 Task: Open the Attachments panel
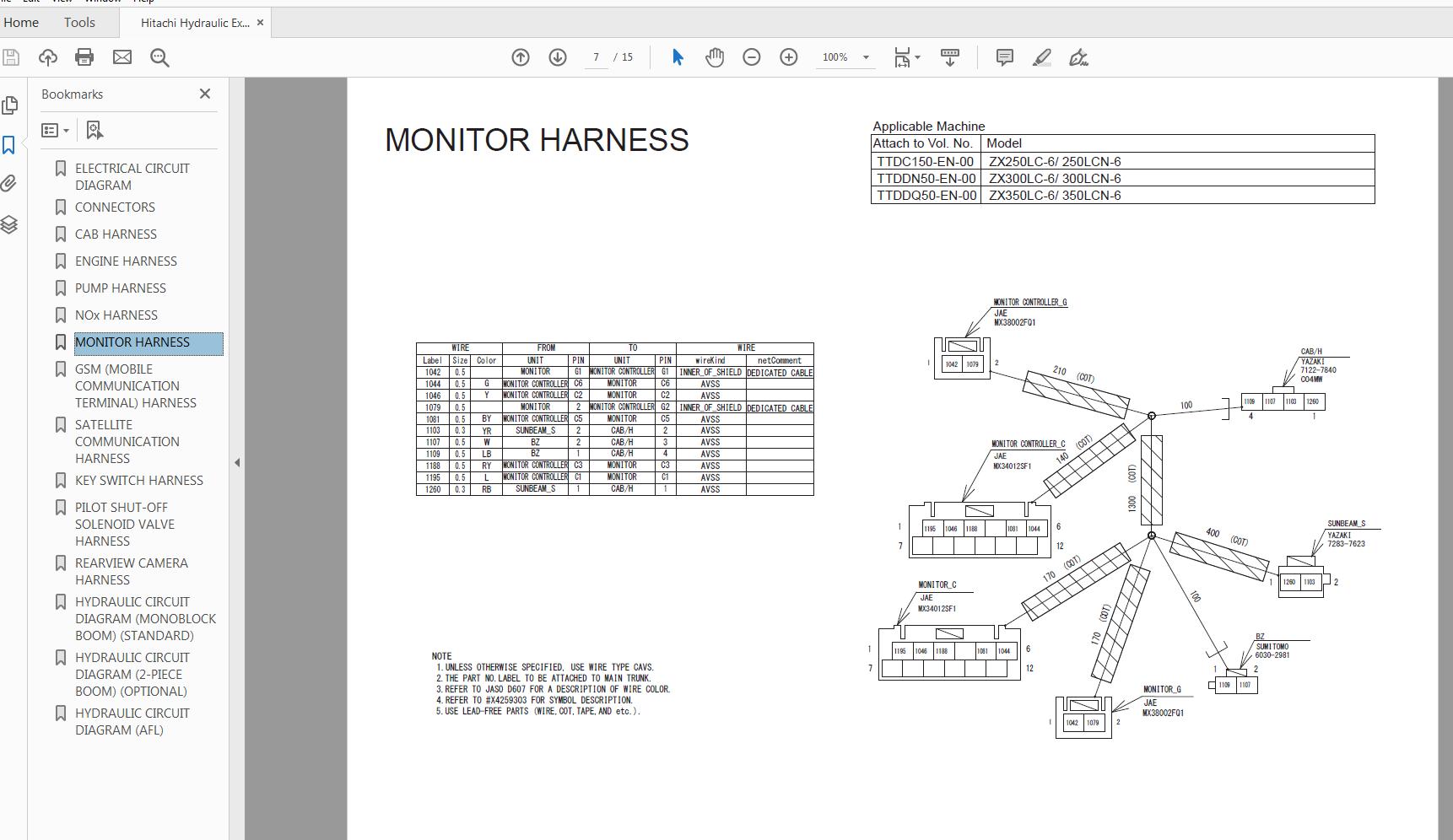click(x=10, y=183)
